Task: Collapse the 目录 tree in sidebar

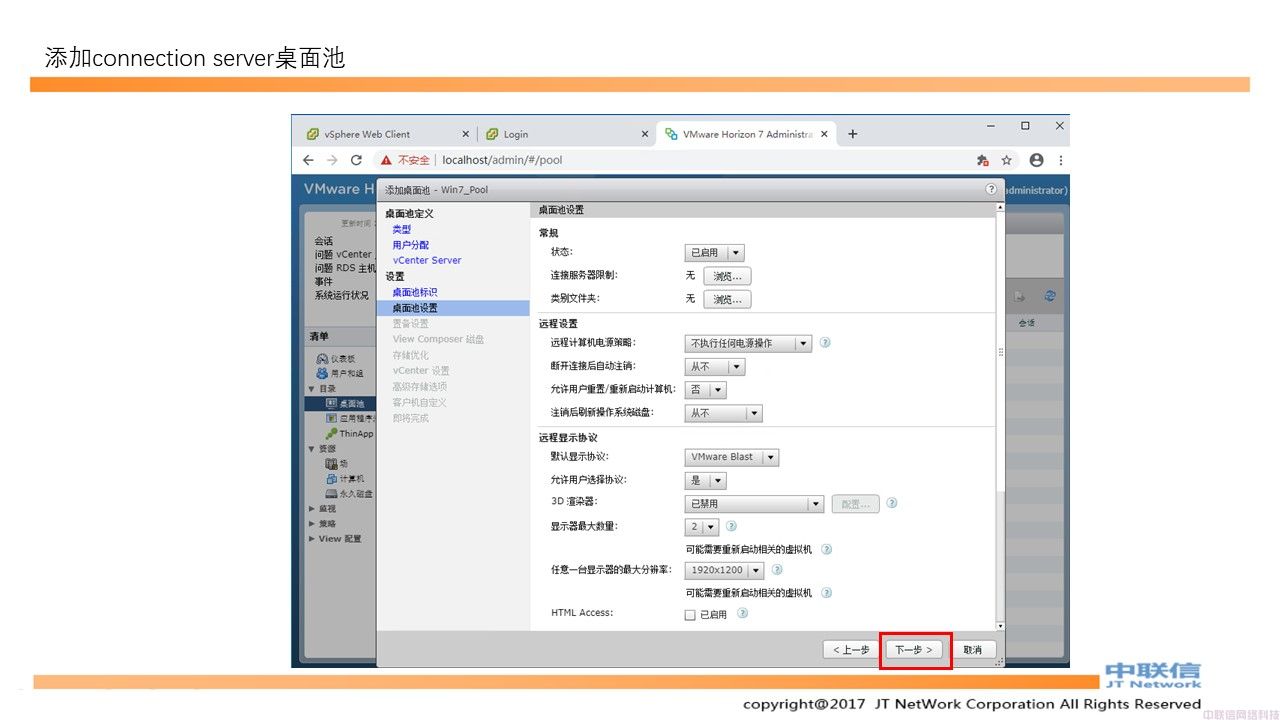Action: (x=311, y=389)
